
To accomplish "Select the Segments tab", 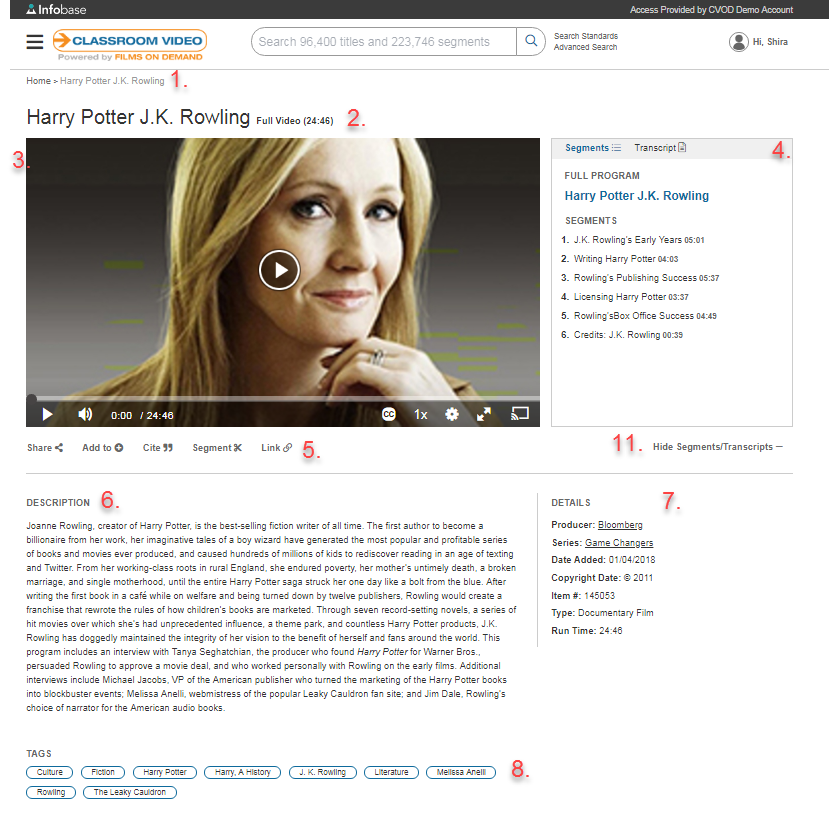I will [x=592, y=148].
